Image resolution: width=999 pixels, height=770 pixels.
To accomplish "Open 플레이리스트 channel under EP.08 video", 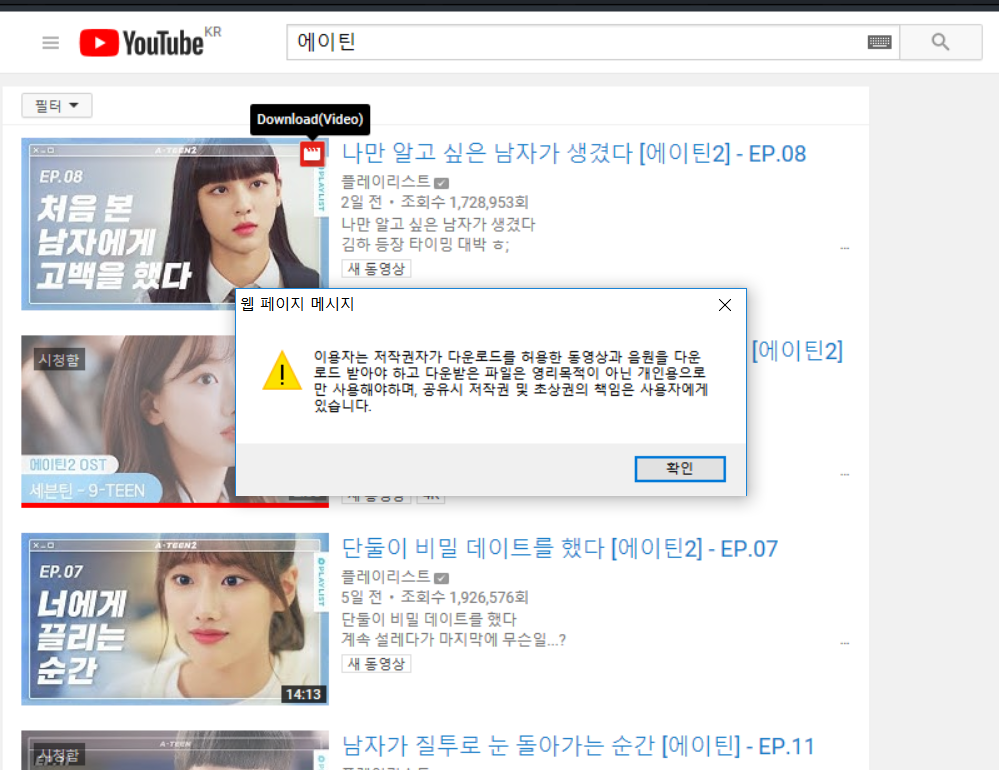I will tap(386, 182).
